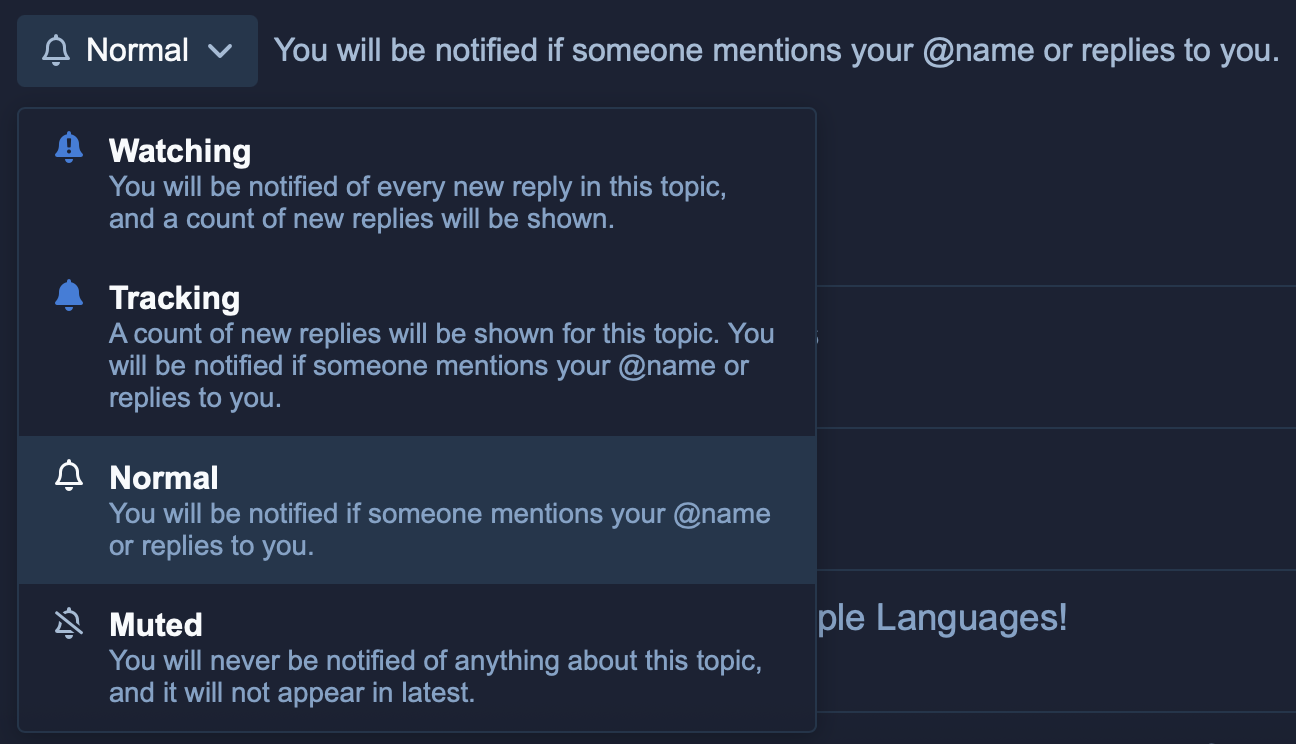Click the "Normal" label on the dropdown button
This screenshot has width=1296, height=744.
click(x=138, y=50)
